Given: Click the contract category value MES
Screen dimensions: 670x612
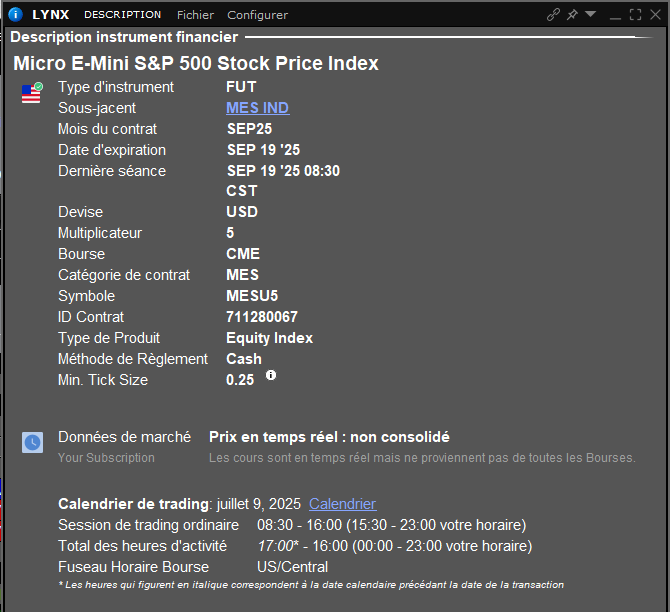Looking at the screenshot, I should (242, 275).
